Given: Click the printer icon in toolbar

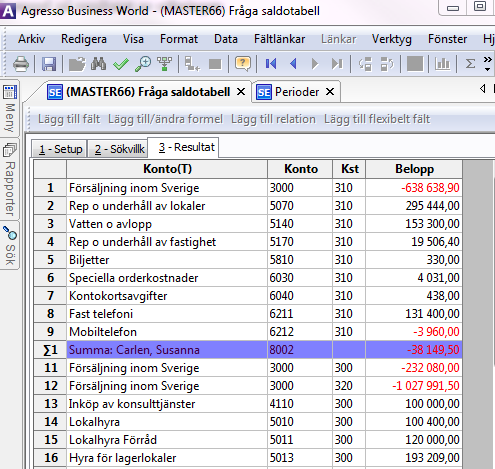Looking at the screenshot, I should pyautogui.click(x=21, y=64).
